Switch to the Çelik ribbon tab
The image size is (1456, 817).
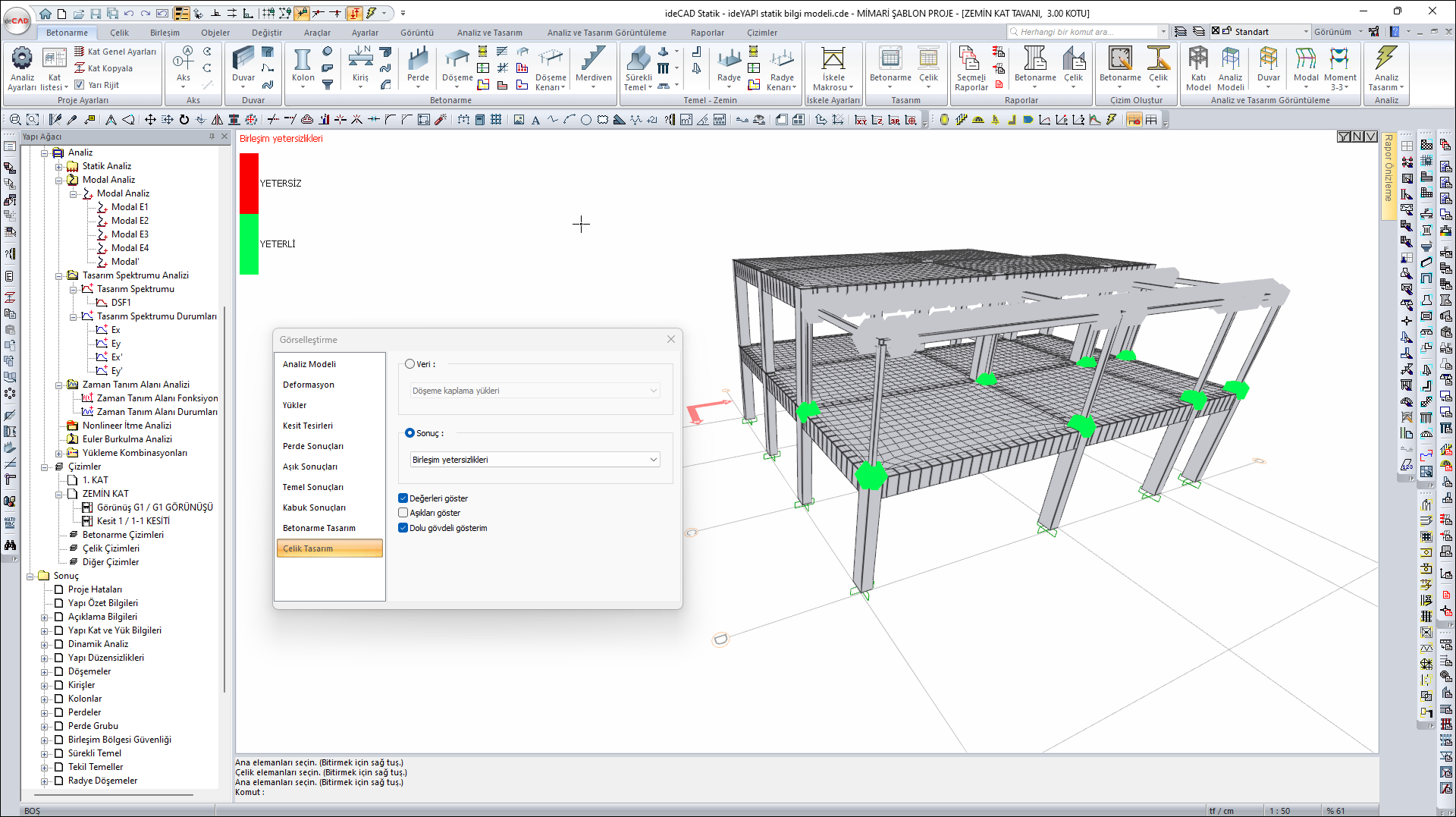coord(119,33)
